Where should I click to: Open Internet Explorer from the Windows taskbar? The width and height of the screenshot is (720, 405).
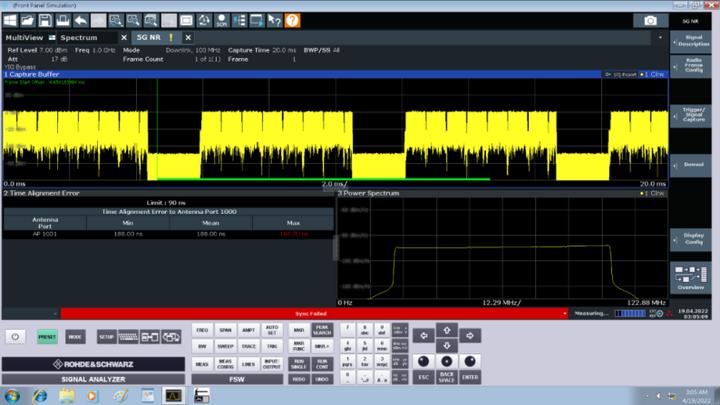(40, 395)
